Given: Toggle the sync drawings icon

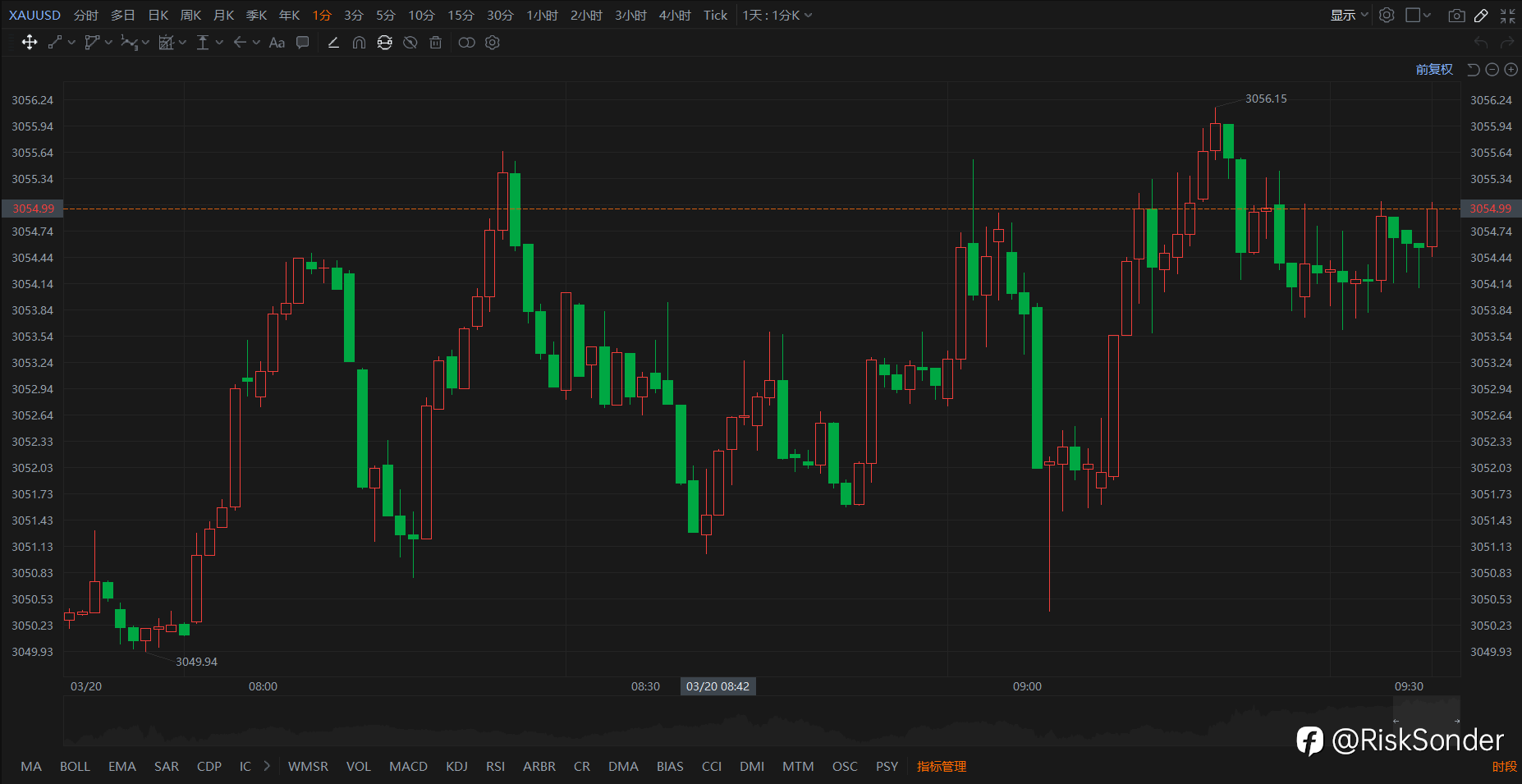Looking at the screenshot, I should tap(384, 43).
